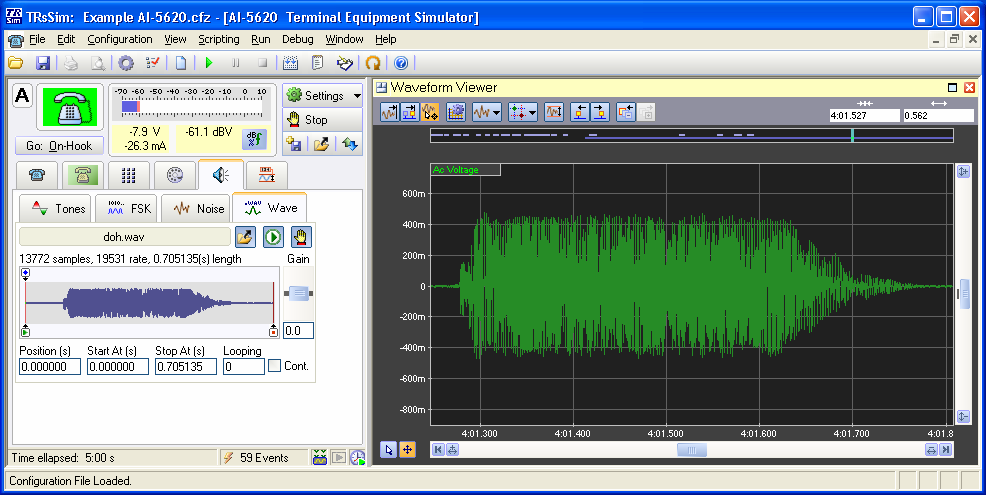Click the Looping count field
Image resolution: width=986 pixels, height=495 pixels.
[243, 367]
